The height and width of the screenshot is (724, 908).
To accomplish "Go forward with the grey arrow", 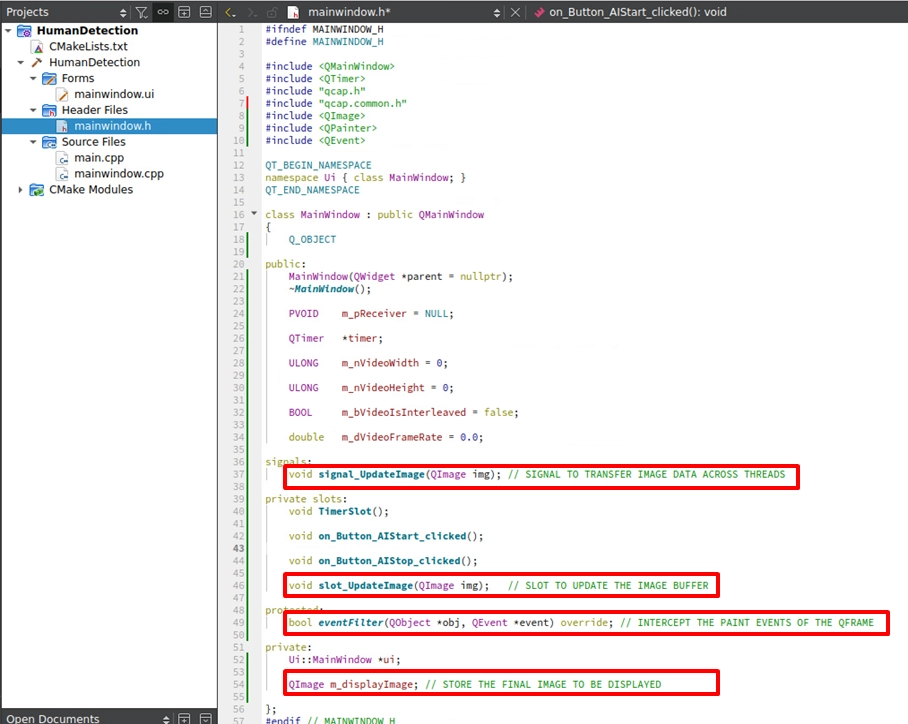I will tap(252, 12).
